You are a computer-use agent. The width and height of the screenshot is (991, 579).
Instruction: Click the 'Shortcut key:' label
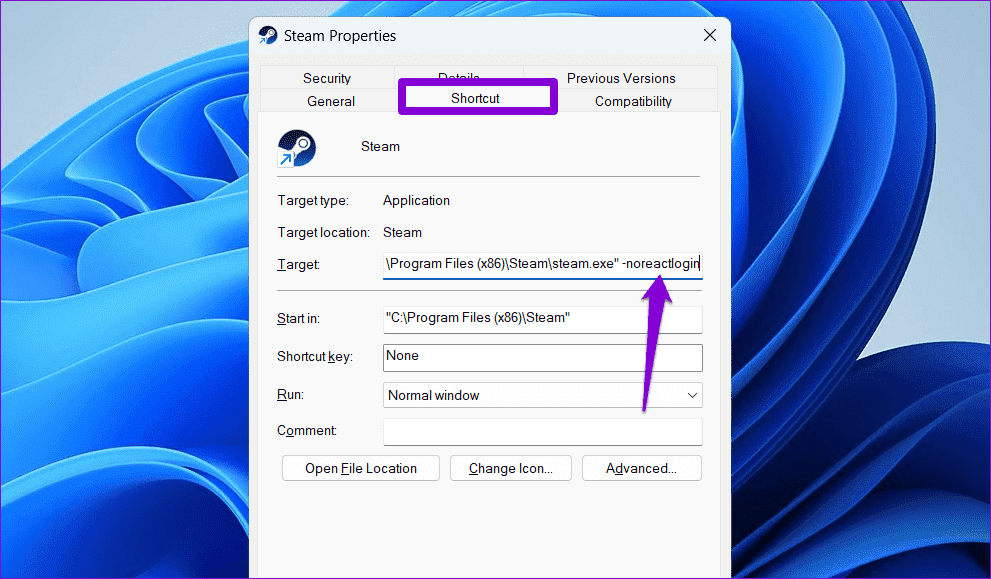315,357
